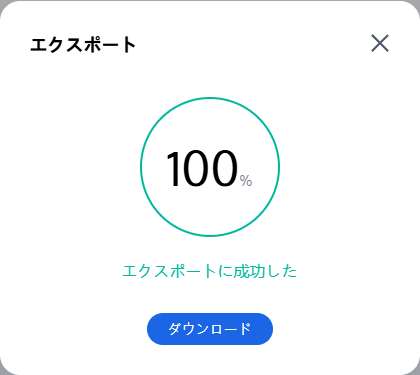Click the エクスポート dialog title
The height and width of the screenshot is (375, 420).
tap(83, 45)
